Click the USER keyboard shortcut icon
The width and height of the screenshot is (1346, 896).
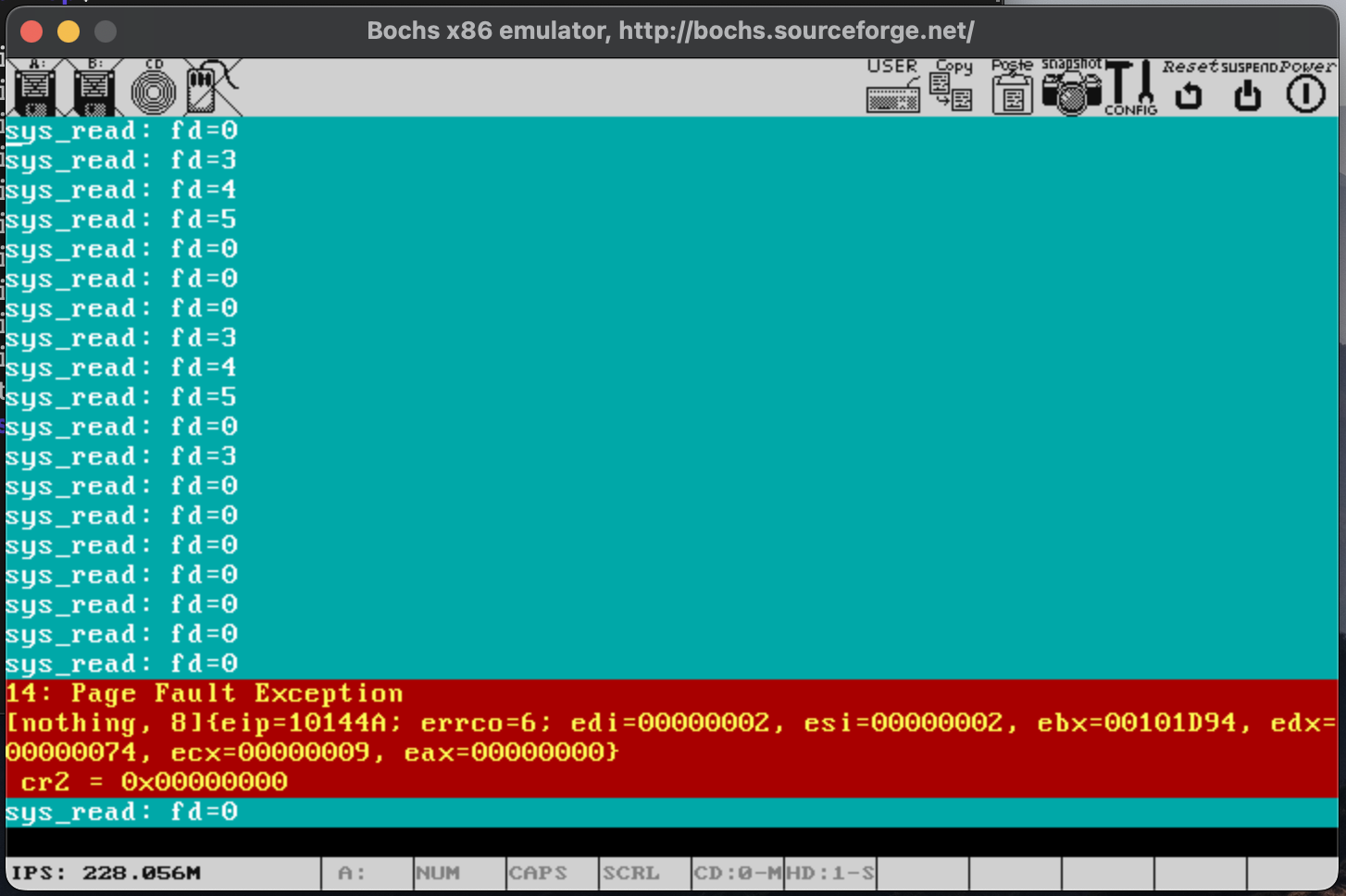point(893,86)
